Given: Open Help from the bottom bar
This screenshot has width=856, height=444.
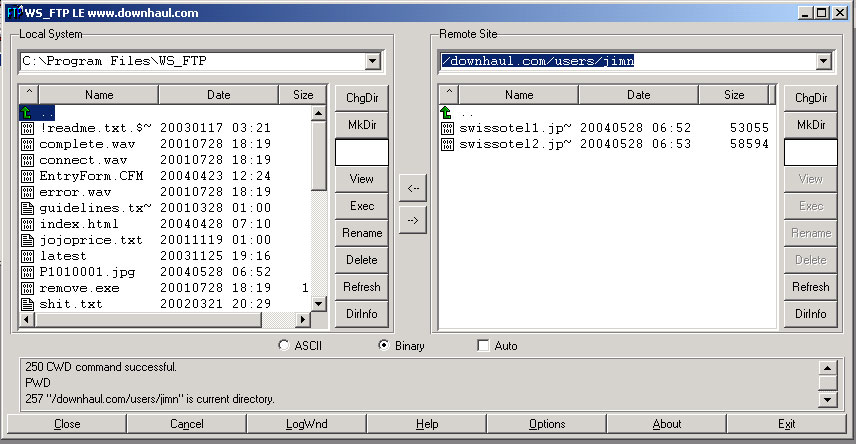Looking at the screenshot, I should 426,424.
